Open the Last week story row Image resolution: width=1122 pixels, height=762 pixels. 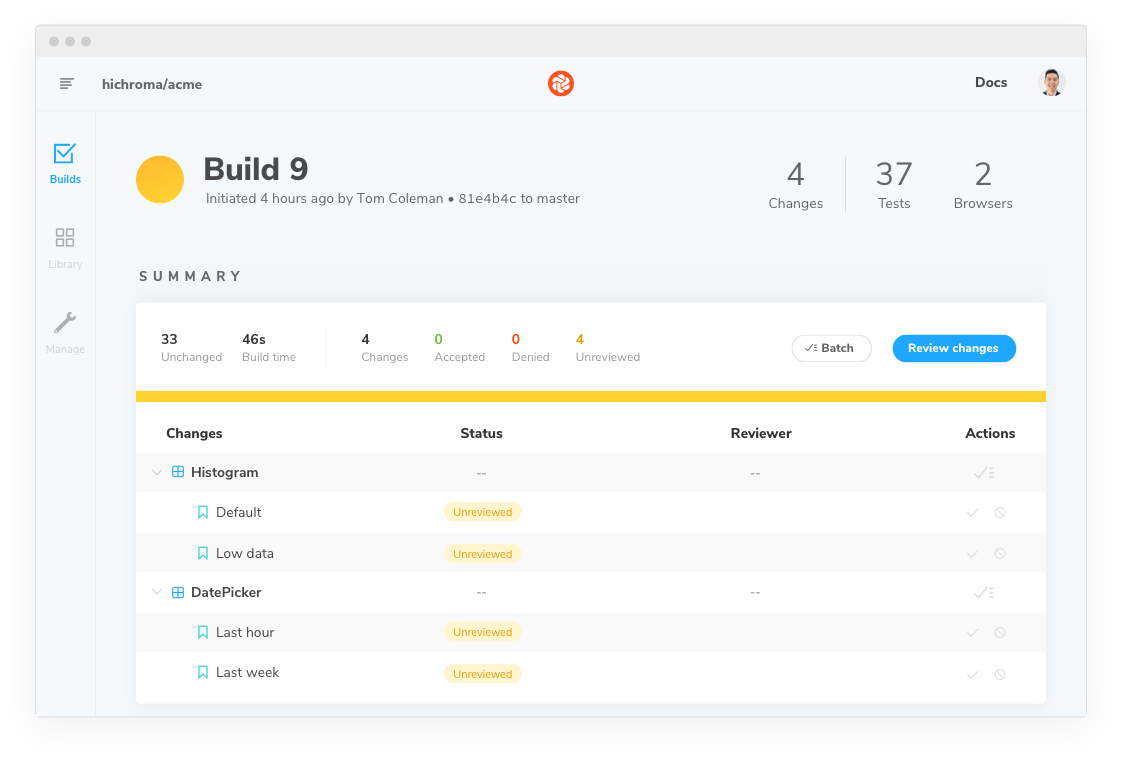point(591,673)
